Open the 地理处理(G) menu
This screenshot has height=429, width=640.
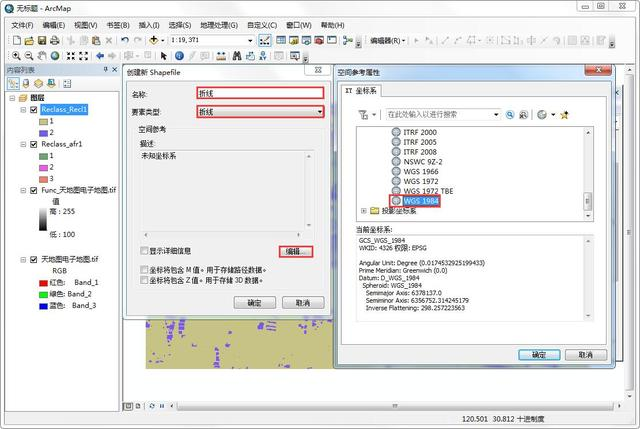219,25
